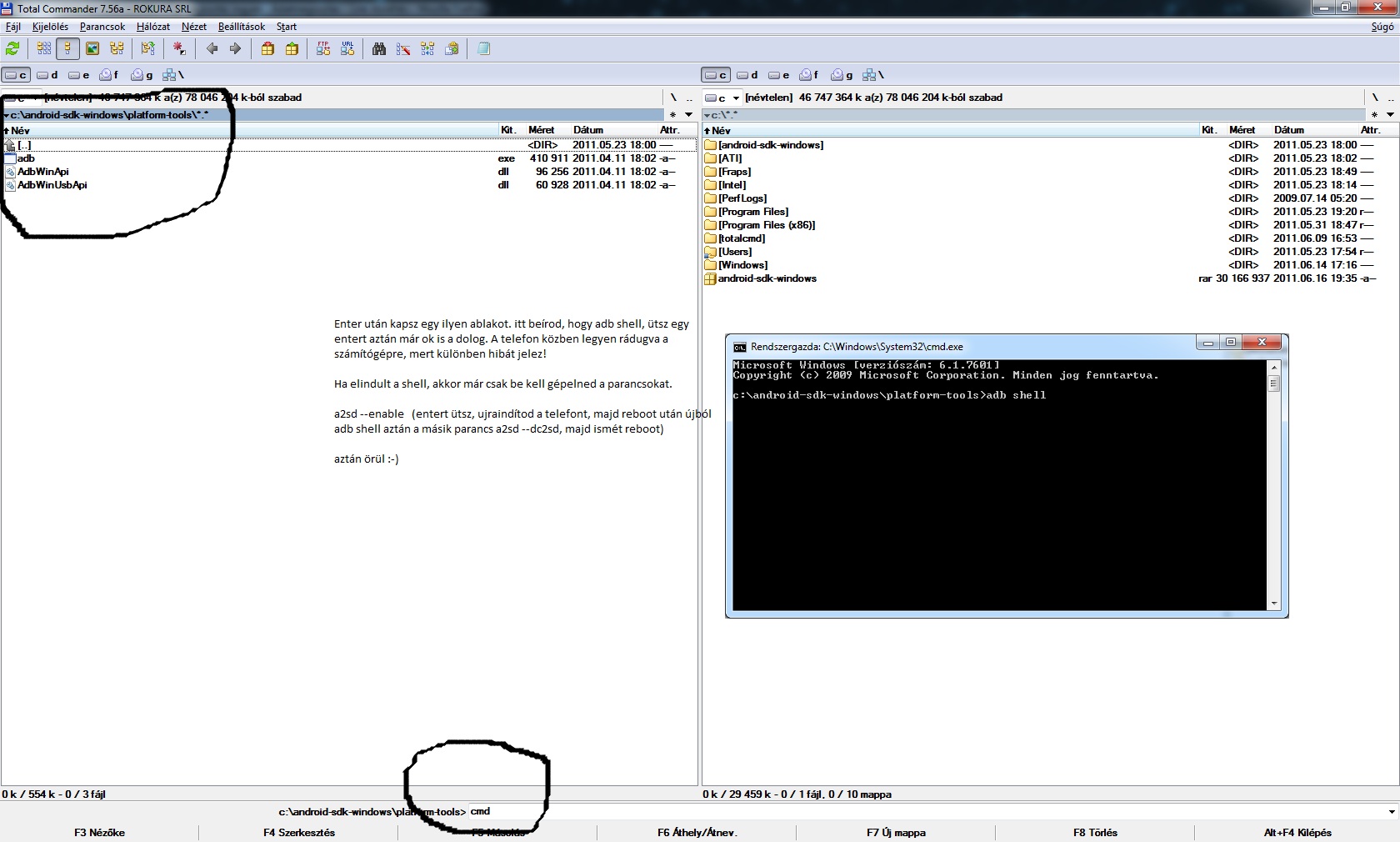Select drive e in the right drive bar
The height and width of the screenshot is (842, 1400).
[778, 75]
